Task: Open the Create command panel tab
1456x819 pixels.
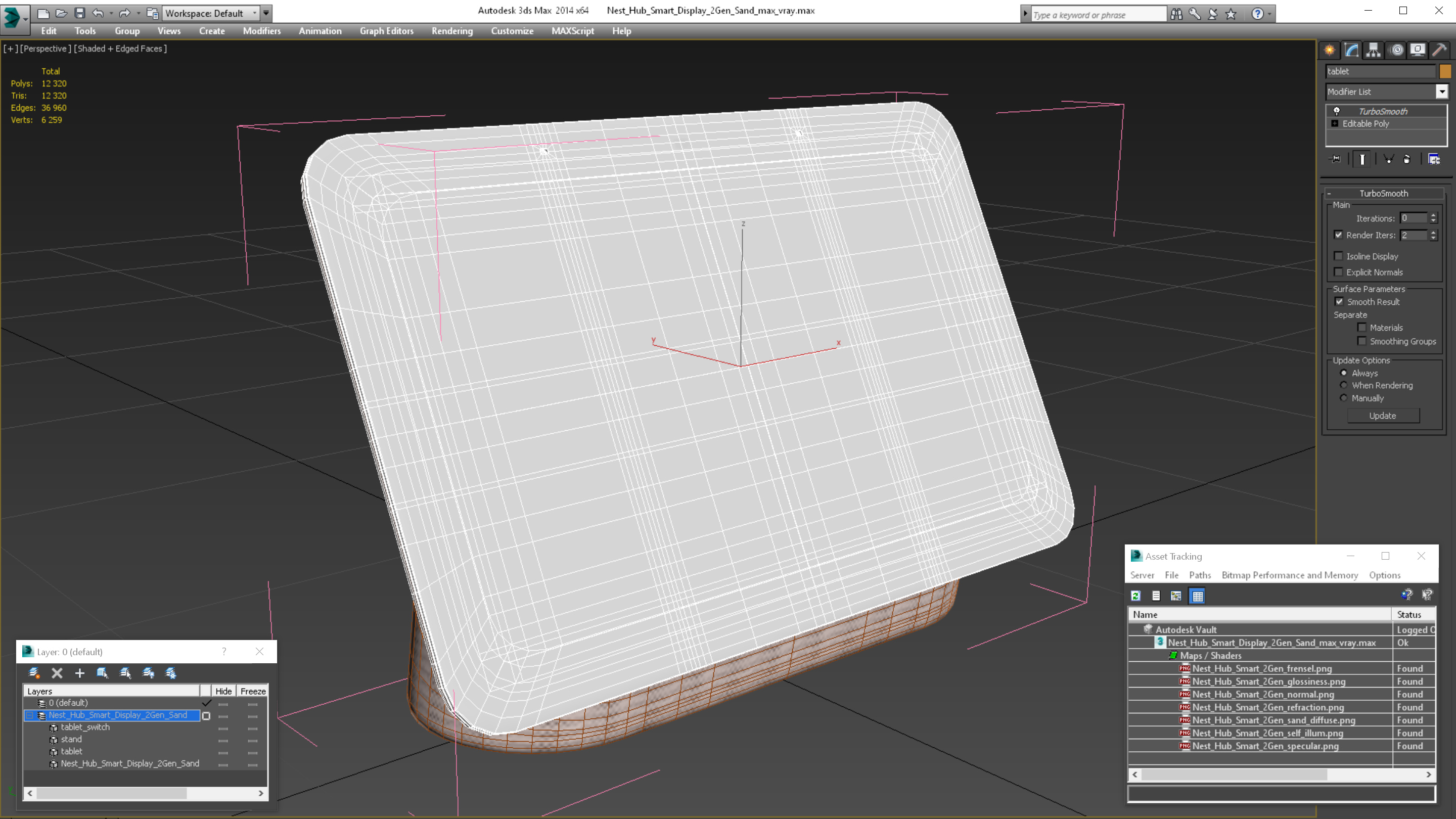Action: [1330, 51]
